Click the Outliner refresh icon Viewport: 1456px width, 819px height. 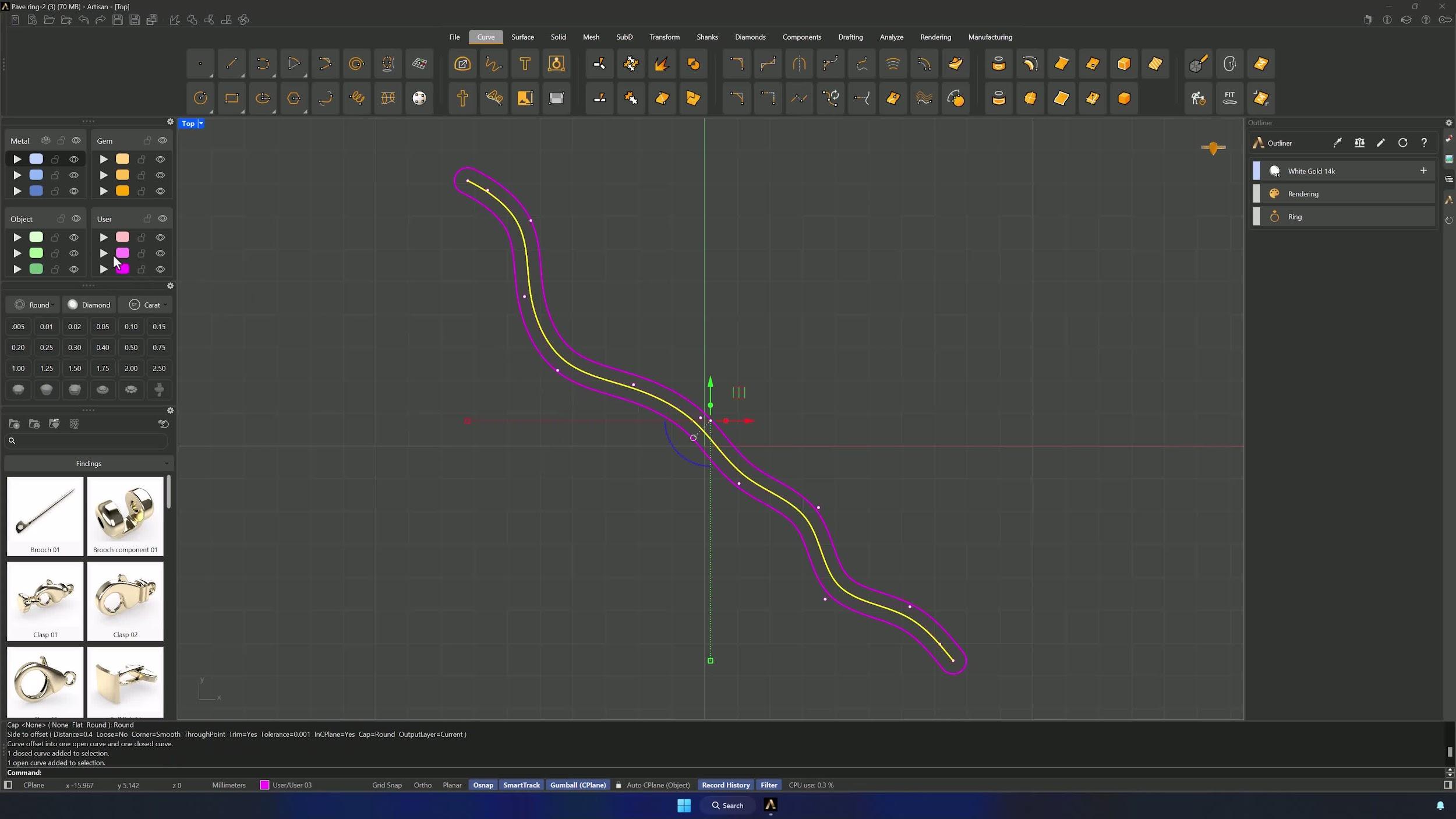1402,143
